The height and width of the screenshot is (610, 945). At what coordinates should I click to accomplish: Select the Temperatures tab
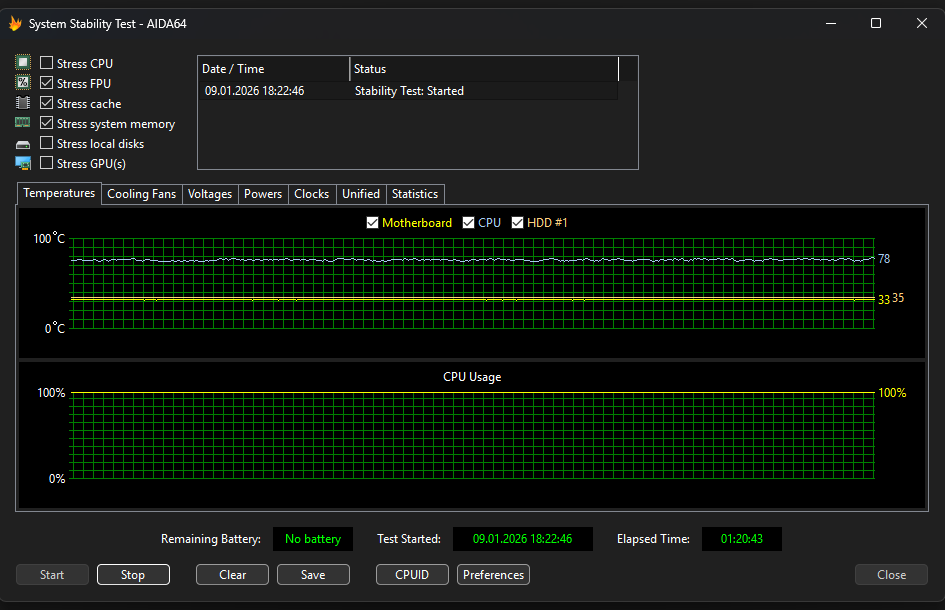pyautogui.click(x=59, y=193)
